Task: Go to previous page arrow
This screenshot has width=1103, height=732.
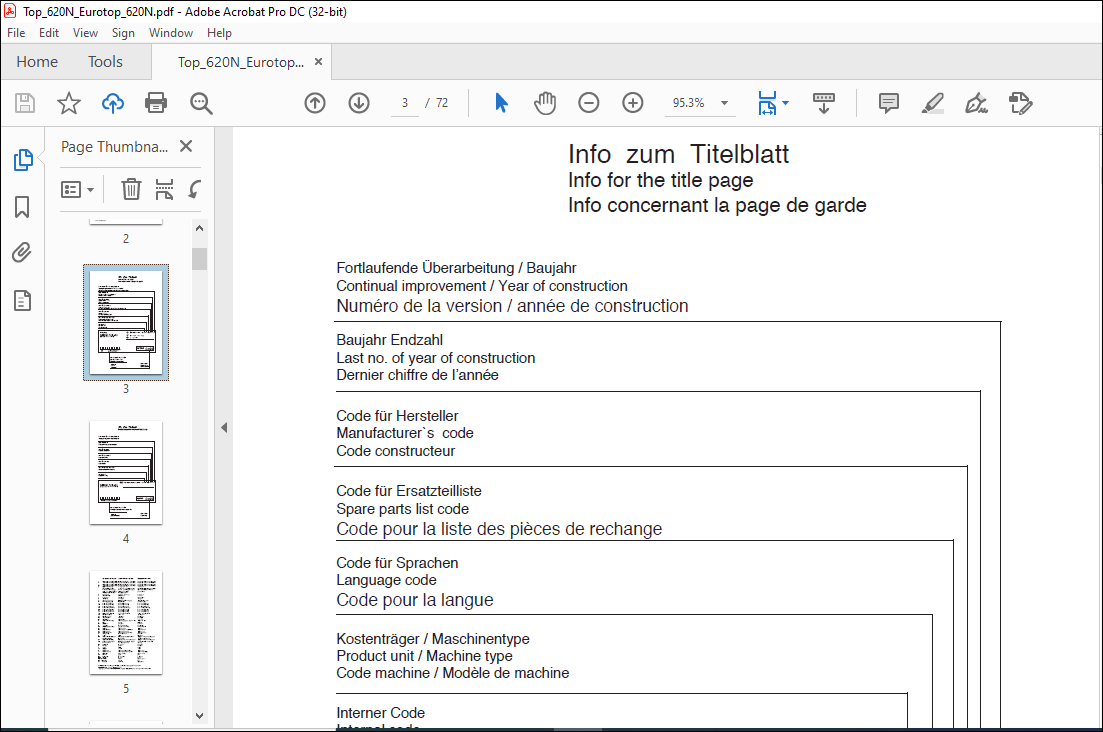Action: coord(315,103)
